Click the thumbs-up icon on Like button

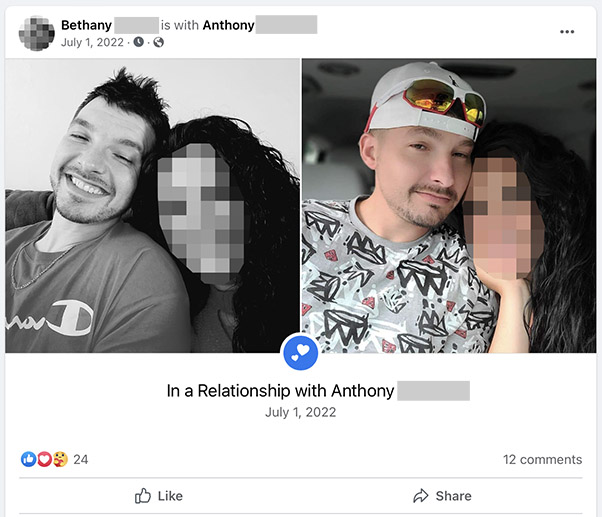coord(143,496)
